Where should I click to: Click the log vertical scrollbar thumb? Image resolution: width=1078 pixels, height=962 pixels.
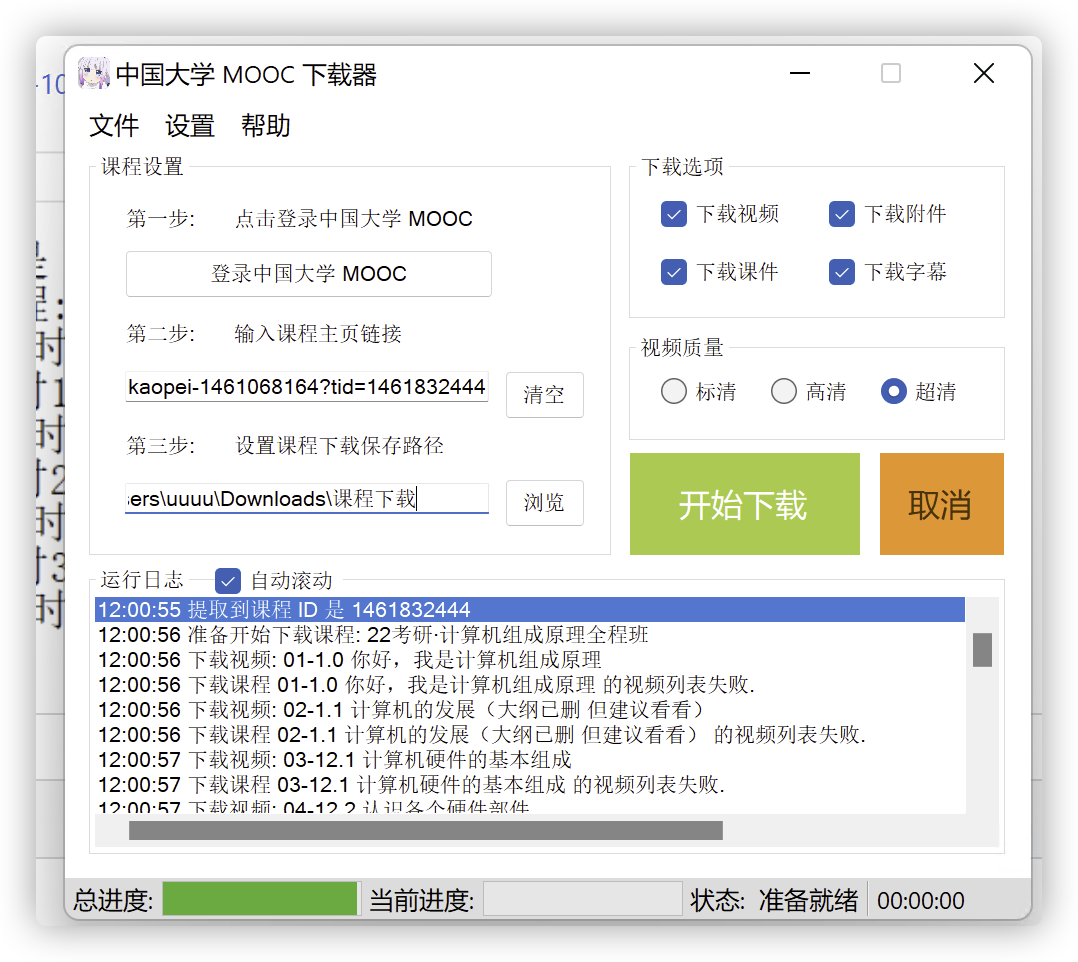coord(982,650)
